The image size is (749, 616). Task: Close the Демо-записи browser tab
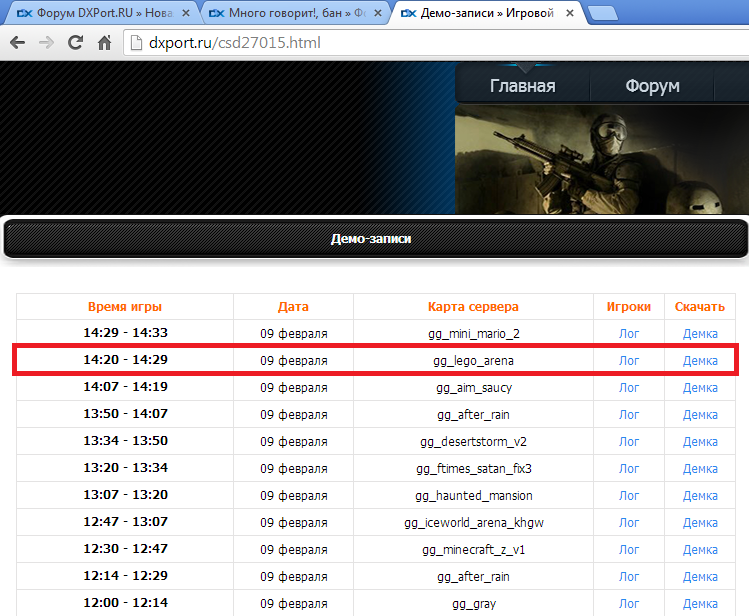pos(569,14)
